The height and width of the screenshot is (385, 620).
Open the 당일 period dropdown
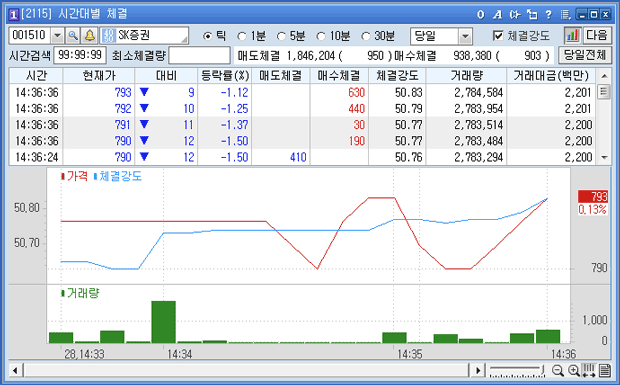[465, 36]
